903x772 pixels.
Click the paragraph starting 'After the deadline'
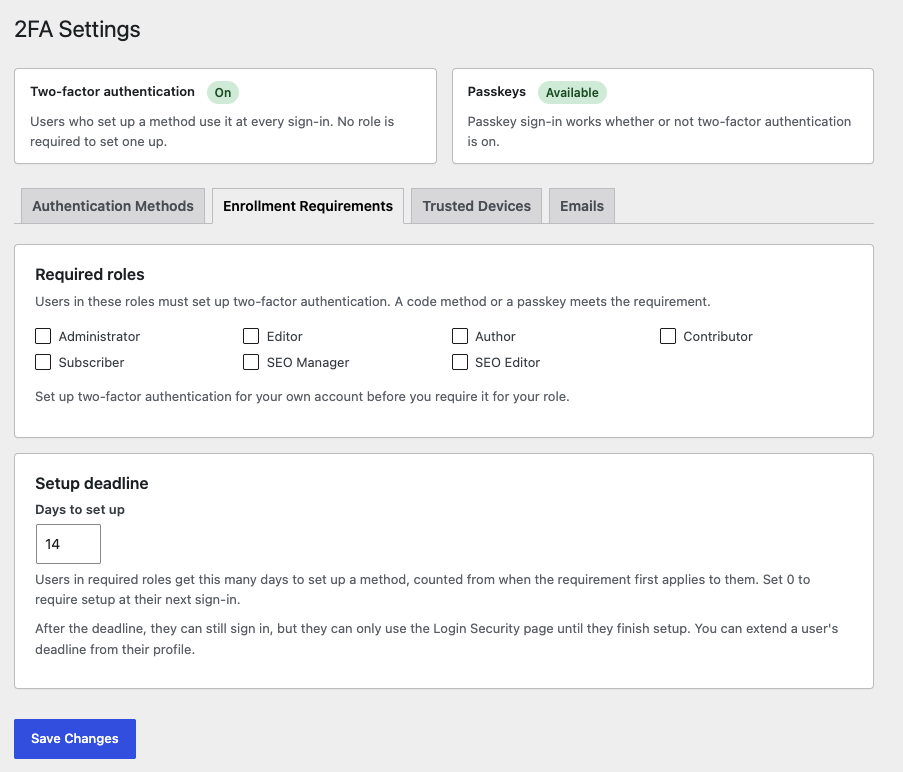coord(437,639)
